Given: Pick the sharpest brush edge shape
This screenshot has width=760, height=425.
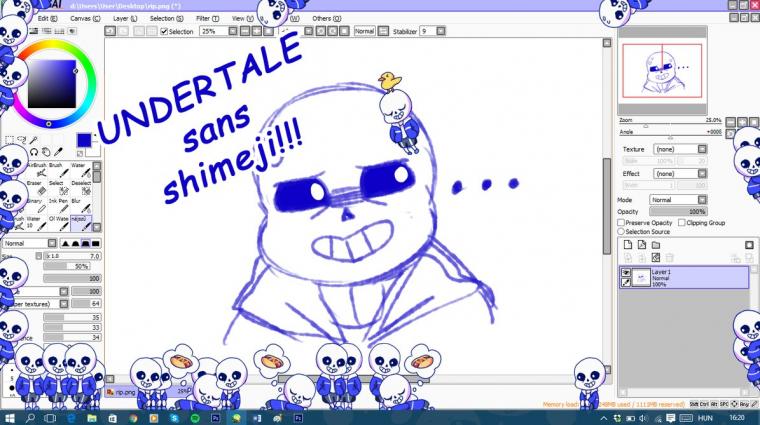Looking at the screenshot, I should pos(65,243).
